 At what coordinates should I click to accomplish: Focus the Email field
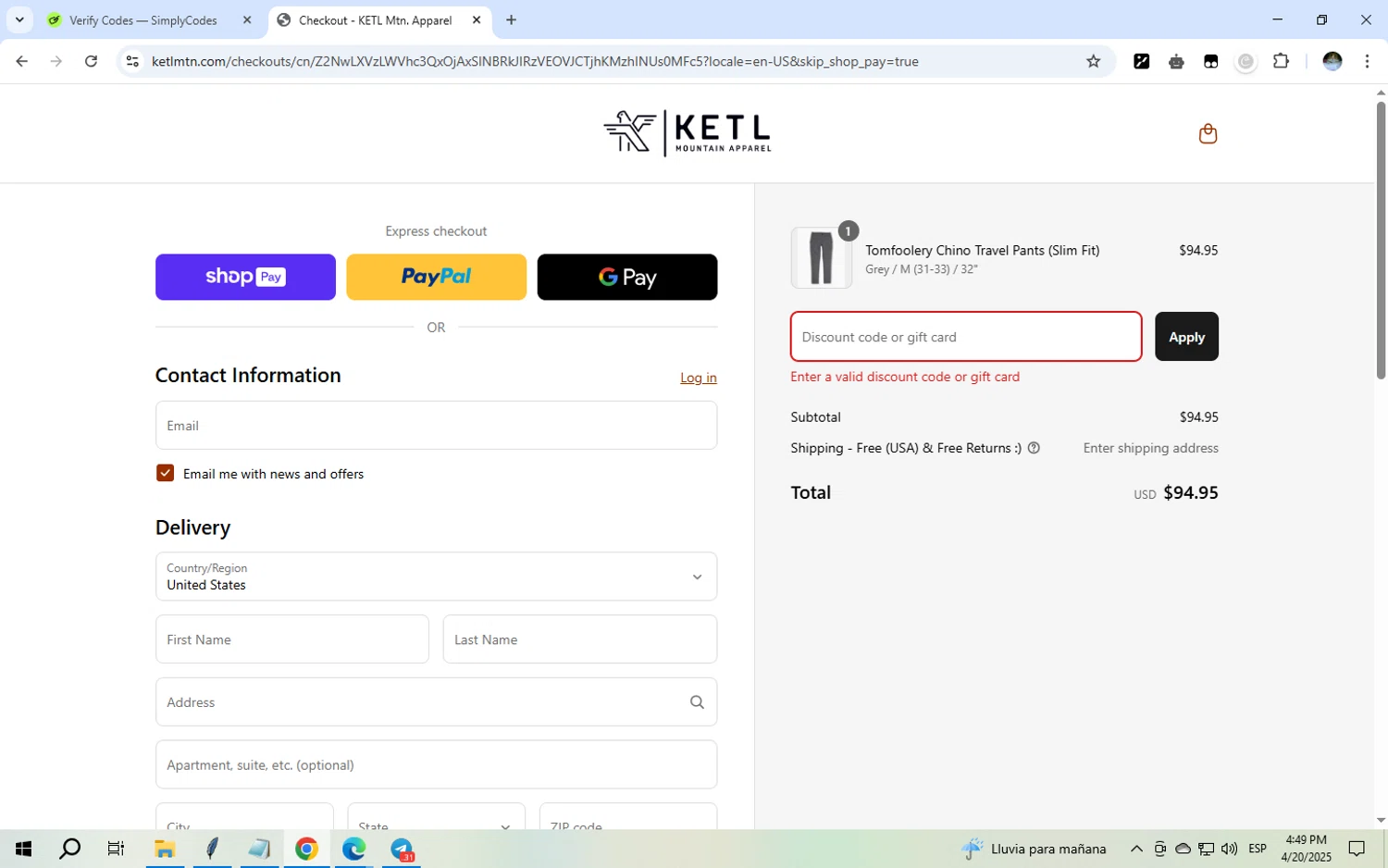pos(436,426)
